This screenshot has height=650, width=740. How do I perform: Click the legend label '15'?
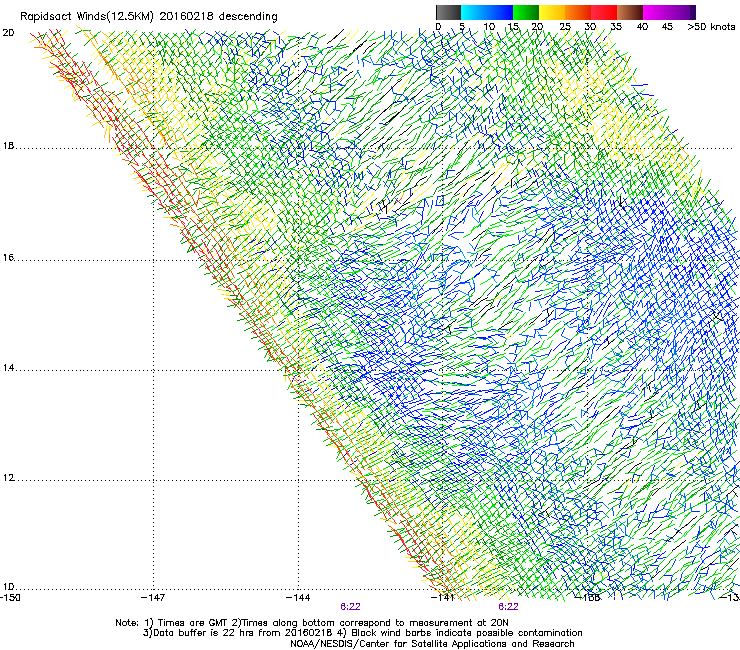pyautogui.click(x=513, y=27)
